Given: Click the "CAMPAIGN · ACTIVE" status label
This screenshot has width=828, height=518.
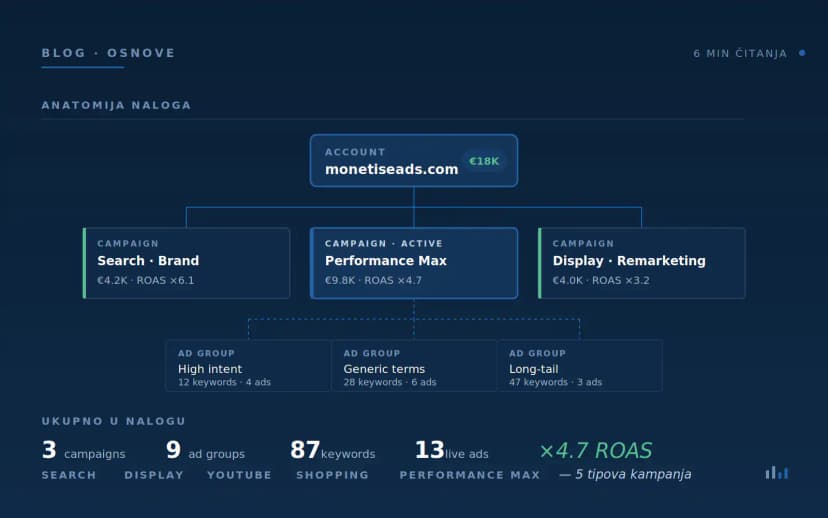Looking at the screenshot, I should tap(384, 243).
